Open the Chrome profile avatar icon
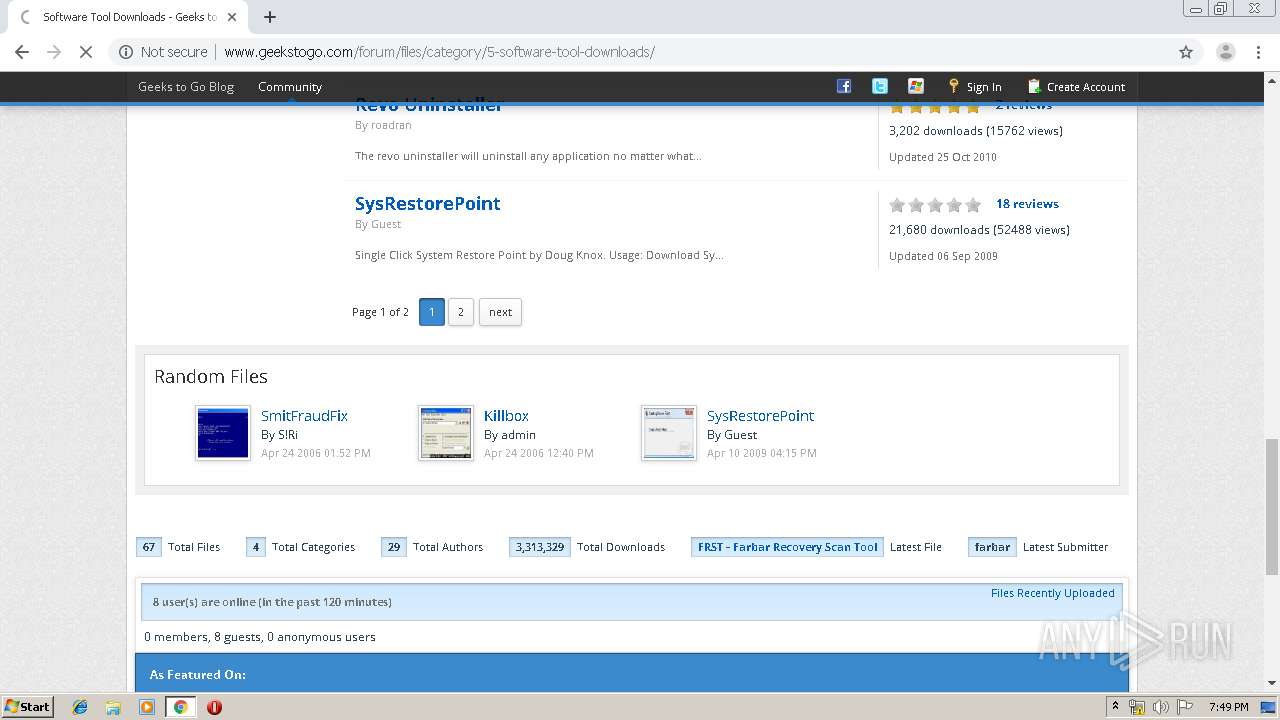 (x=1225, y=52)
